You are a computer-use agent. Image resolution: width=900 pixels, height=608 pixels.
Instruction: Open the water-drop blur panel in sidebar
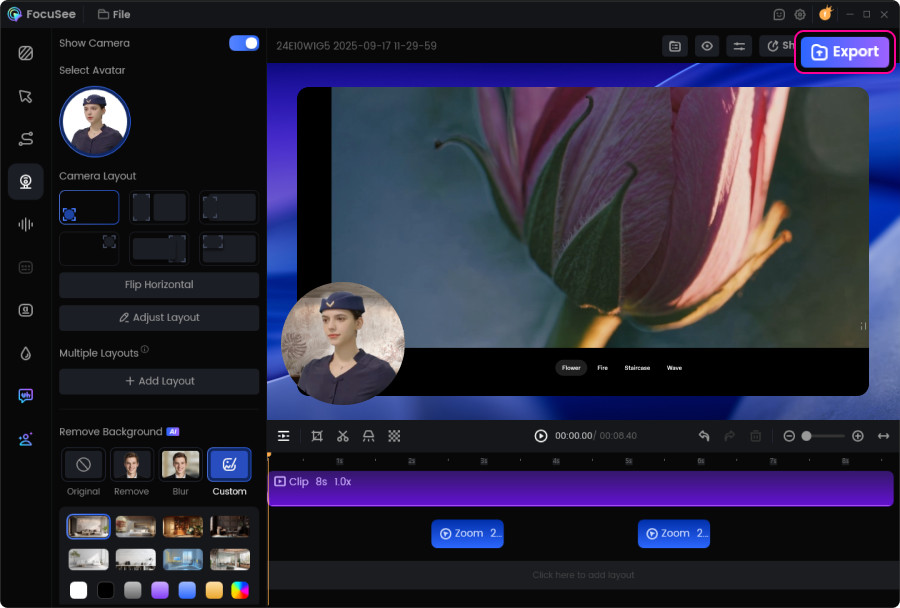26,353
